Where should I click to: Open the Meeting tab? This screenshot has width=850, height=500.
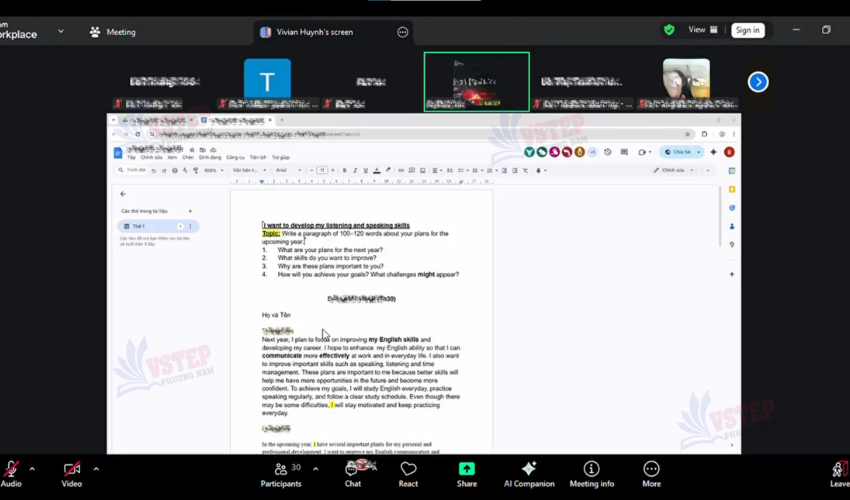[x=112, y=32]
